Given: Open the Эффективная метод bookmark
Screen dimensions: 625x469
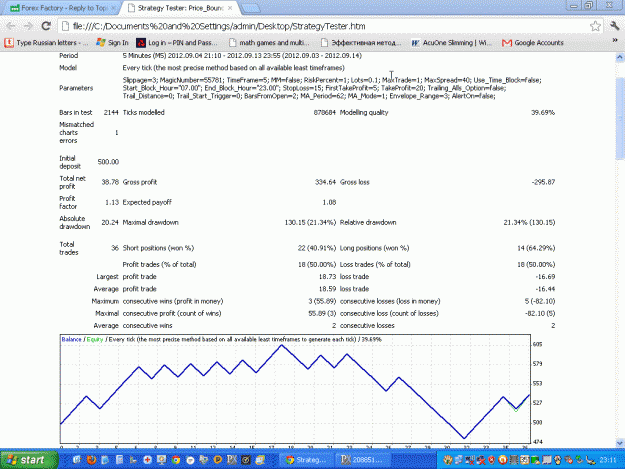Looking at the screenshot, I should click(x=361, y=43).
